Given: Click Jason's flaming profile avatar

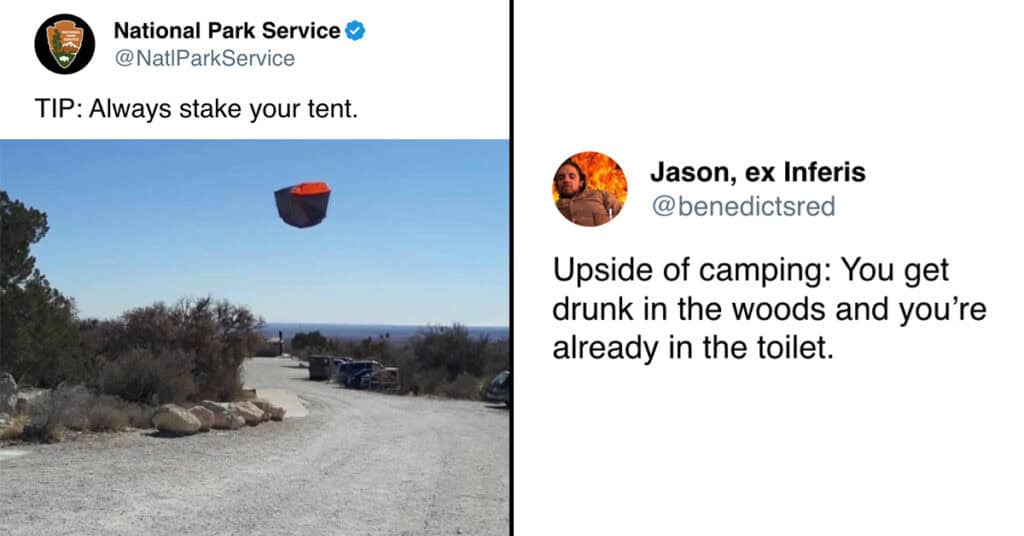Looking at the screenshot, I should coord(590,189).
